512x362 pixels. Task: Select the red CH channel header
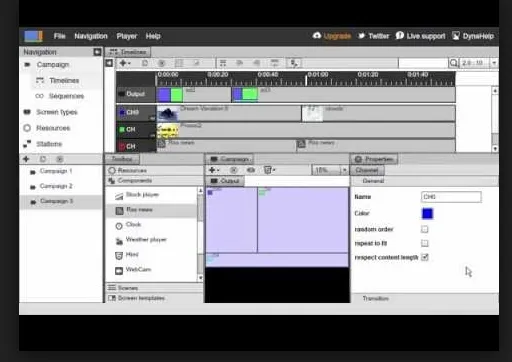[136, 146]
